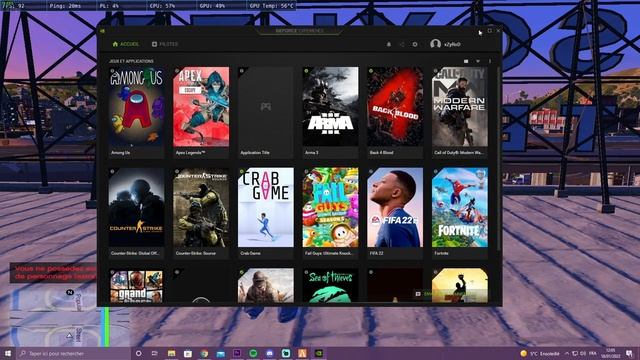640x360 pixels.
Task: Open File Explorer from the taskbar
Action: coord(171,353)
